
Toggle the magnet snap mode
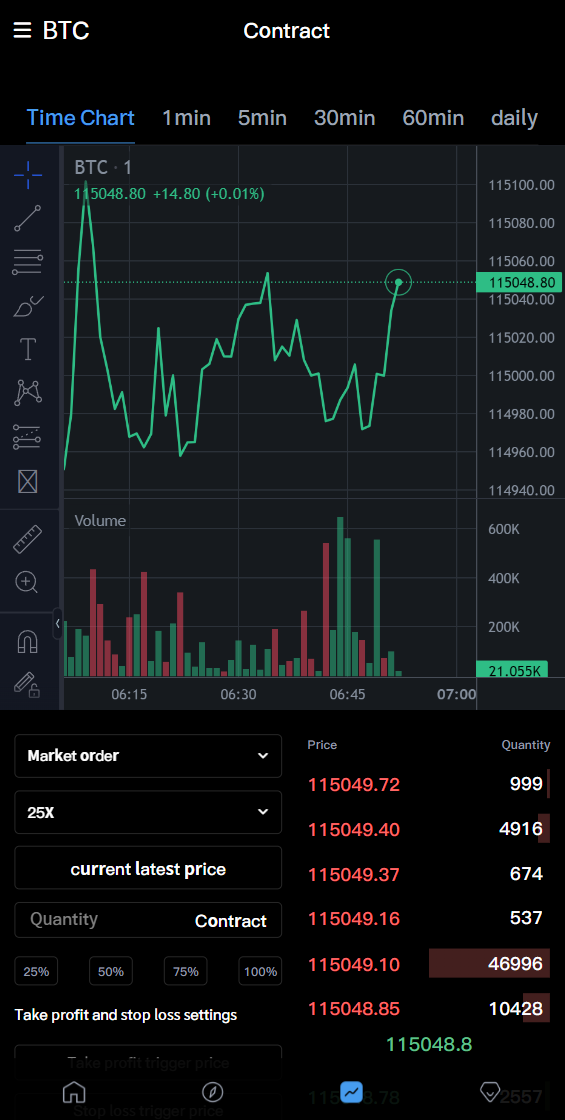click(28, 643)
